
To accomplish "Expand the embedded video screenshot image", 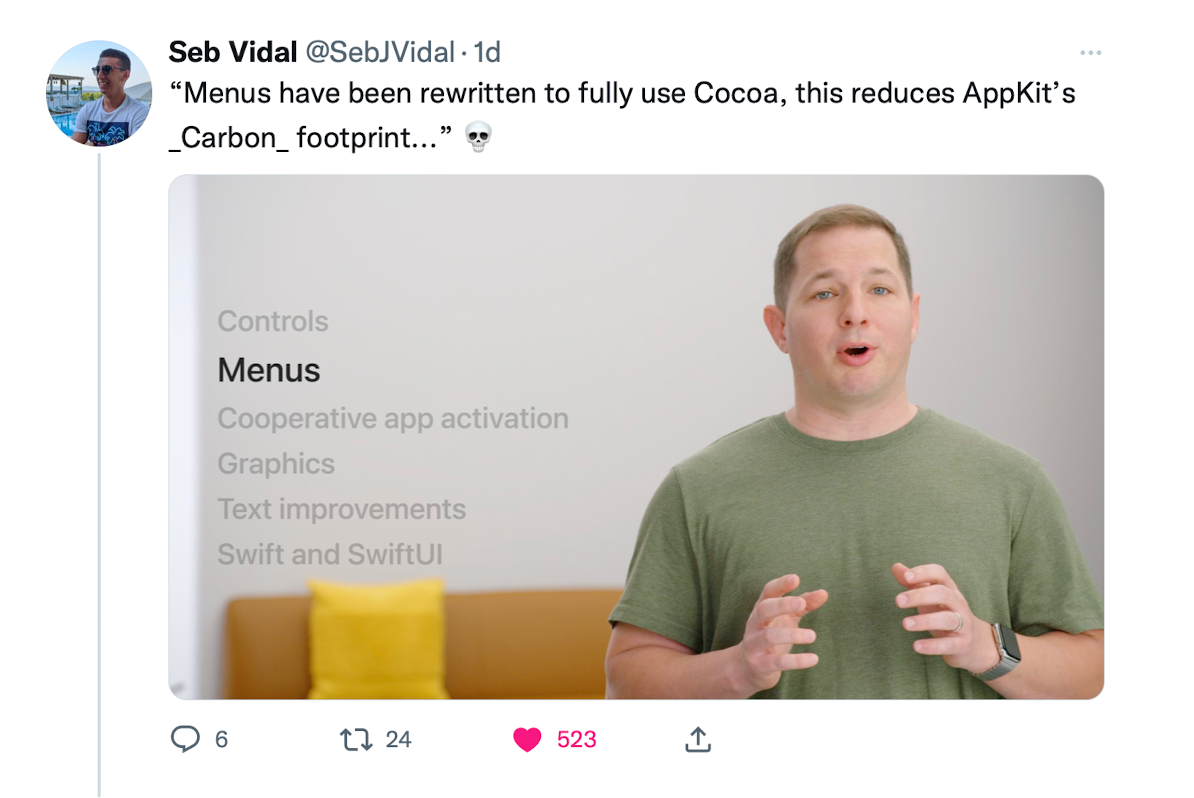I will tap(636, 437).
